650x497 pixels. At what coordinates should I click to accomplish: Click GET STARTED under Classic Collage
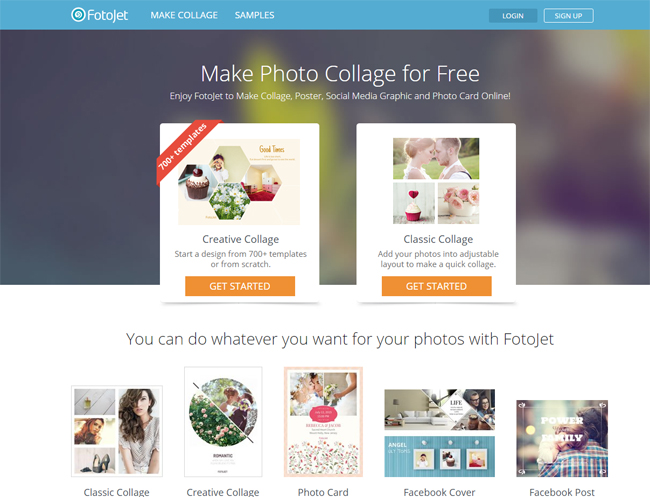pos(437,286)
